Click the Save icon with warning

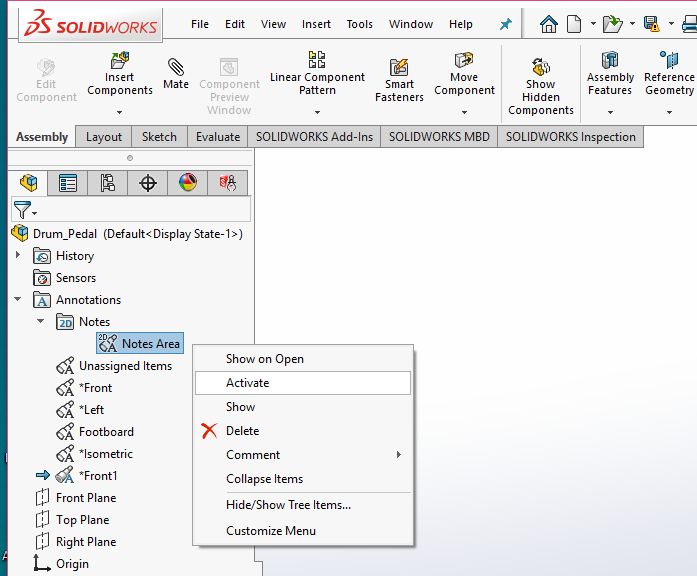point(652,24)
